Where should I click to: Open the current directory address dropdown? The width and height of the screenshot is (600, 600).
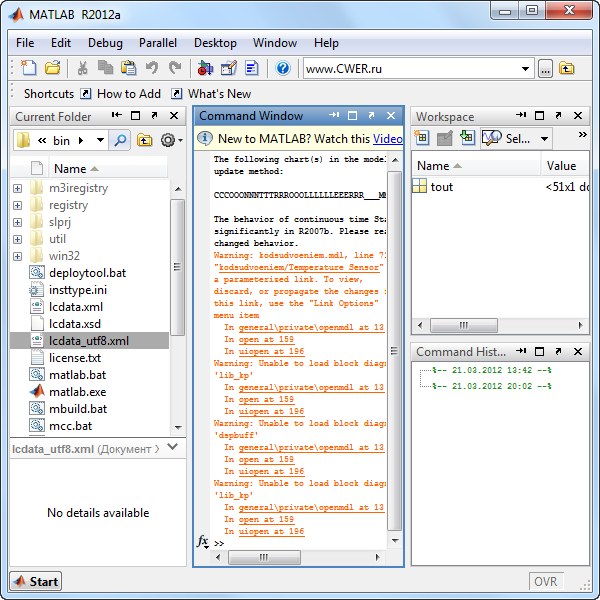tap(525, 69)
